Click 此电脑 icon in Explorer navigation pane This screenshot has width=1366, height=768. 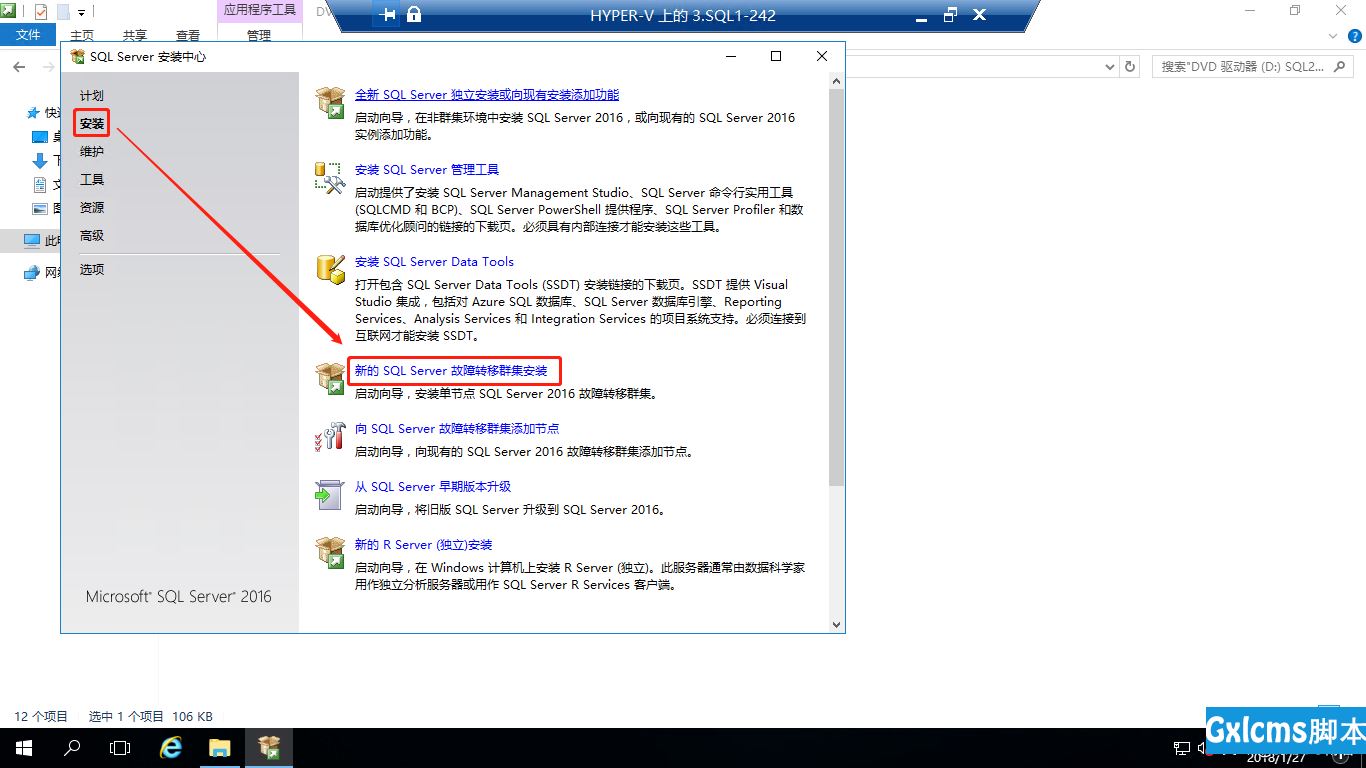pos(33,241)
